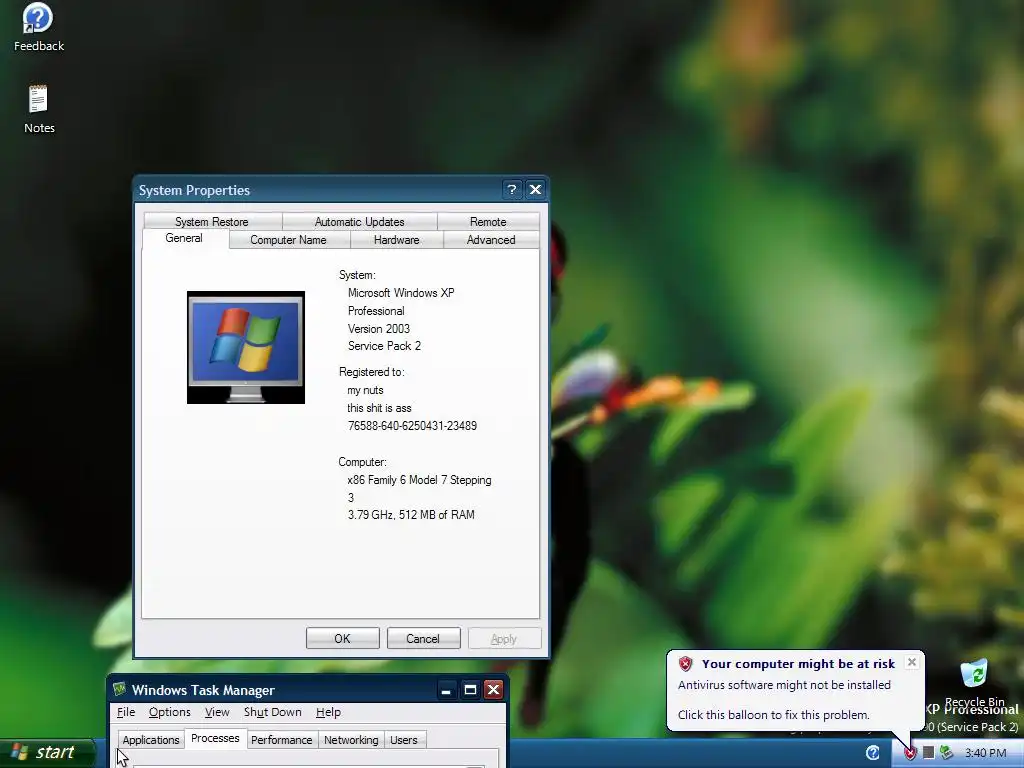Switch to the System Restore tab

tap(212, 221)
